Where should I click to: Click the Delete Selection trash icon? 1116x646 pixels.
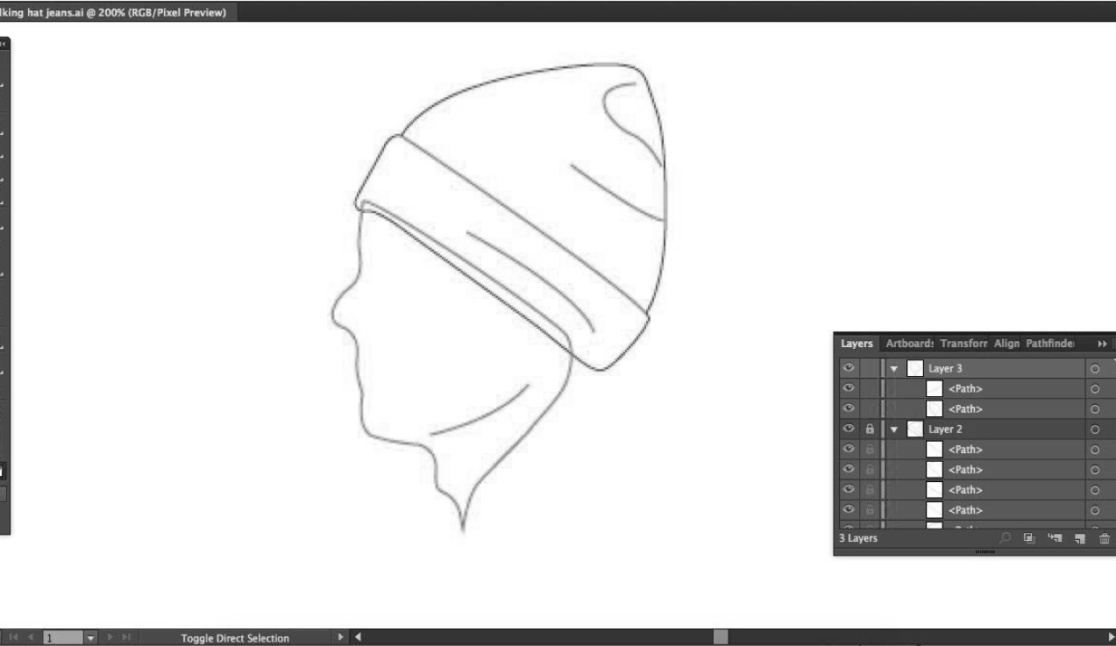(x=1104, y=538)
